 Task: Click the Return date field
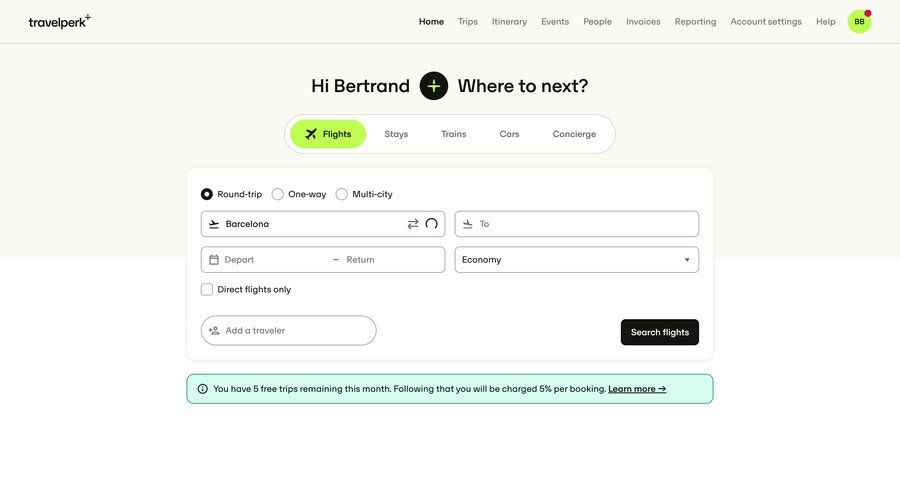coord(390,260)
